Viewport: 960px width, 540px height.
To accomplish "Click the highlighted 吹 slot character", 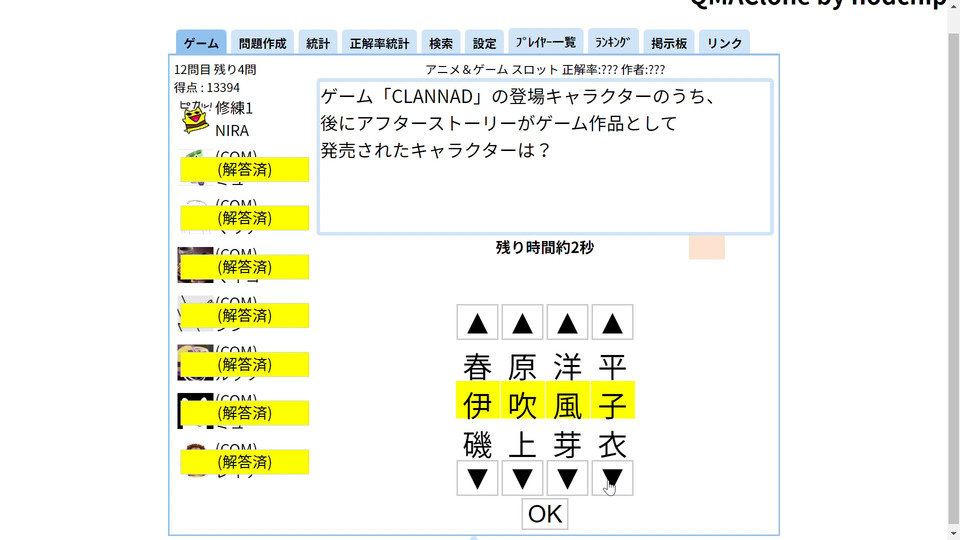I will click(x=522, y=401).
